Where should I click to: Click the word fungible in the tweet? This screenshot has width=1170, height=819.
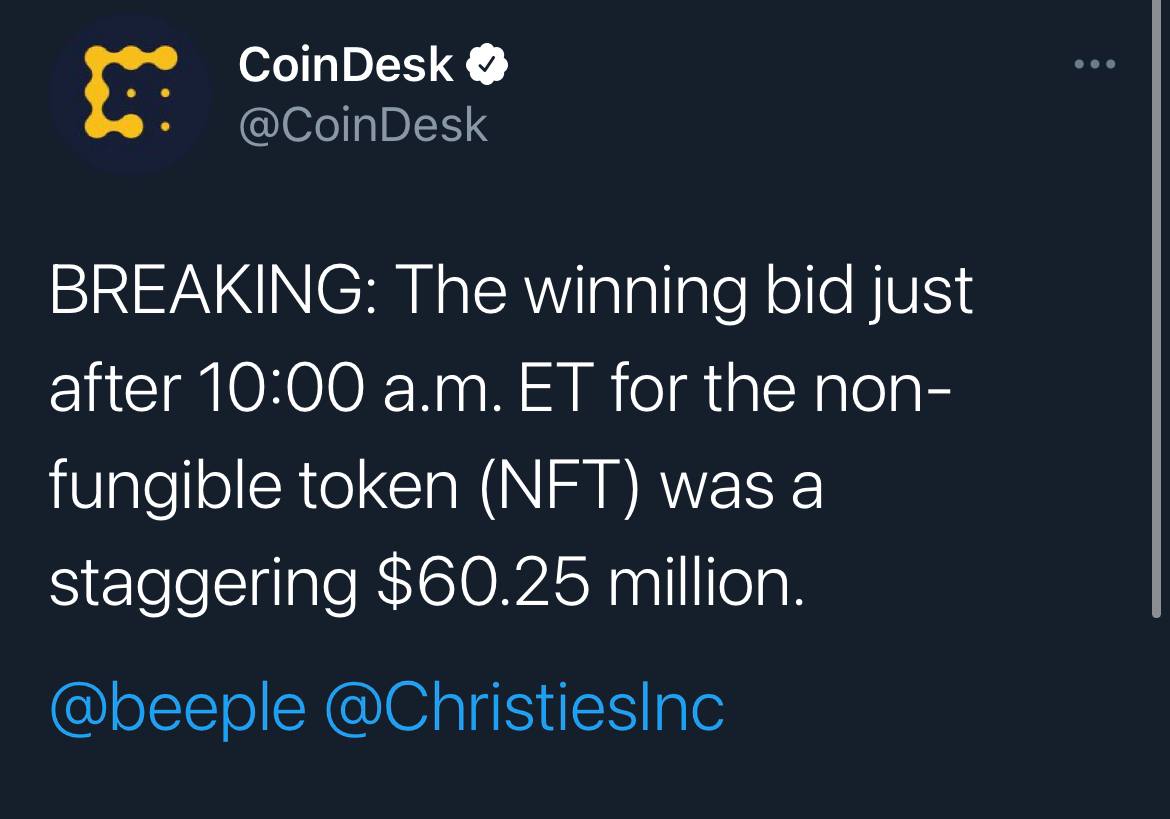pos(165,487)
